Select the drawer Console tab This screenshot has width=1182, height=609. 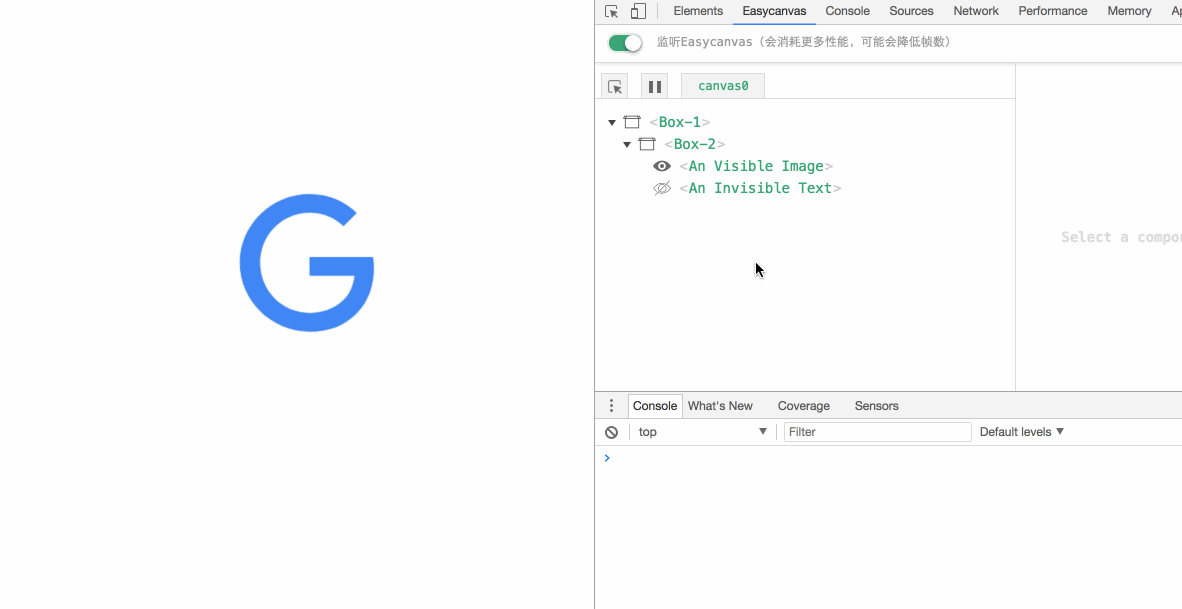pos(655,405)
